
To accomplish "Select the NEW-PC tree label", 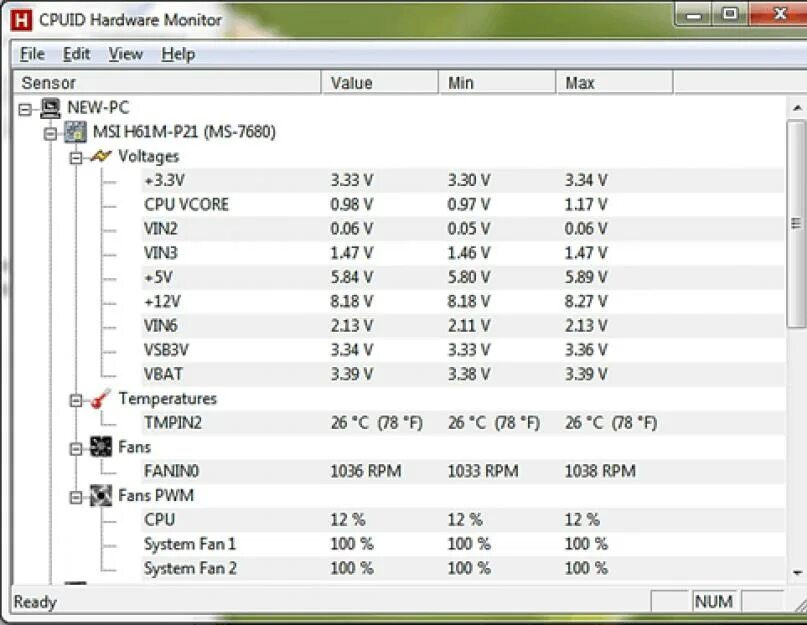I will coord(98,108).
